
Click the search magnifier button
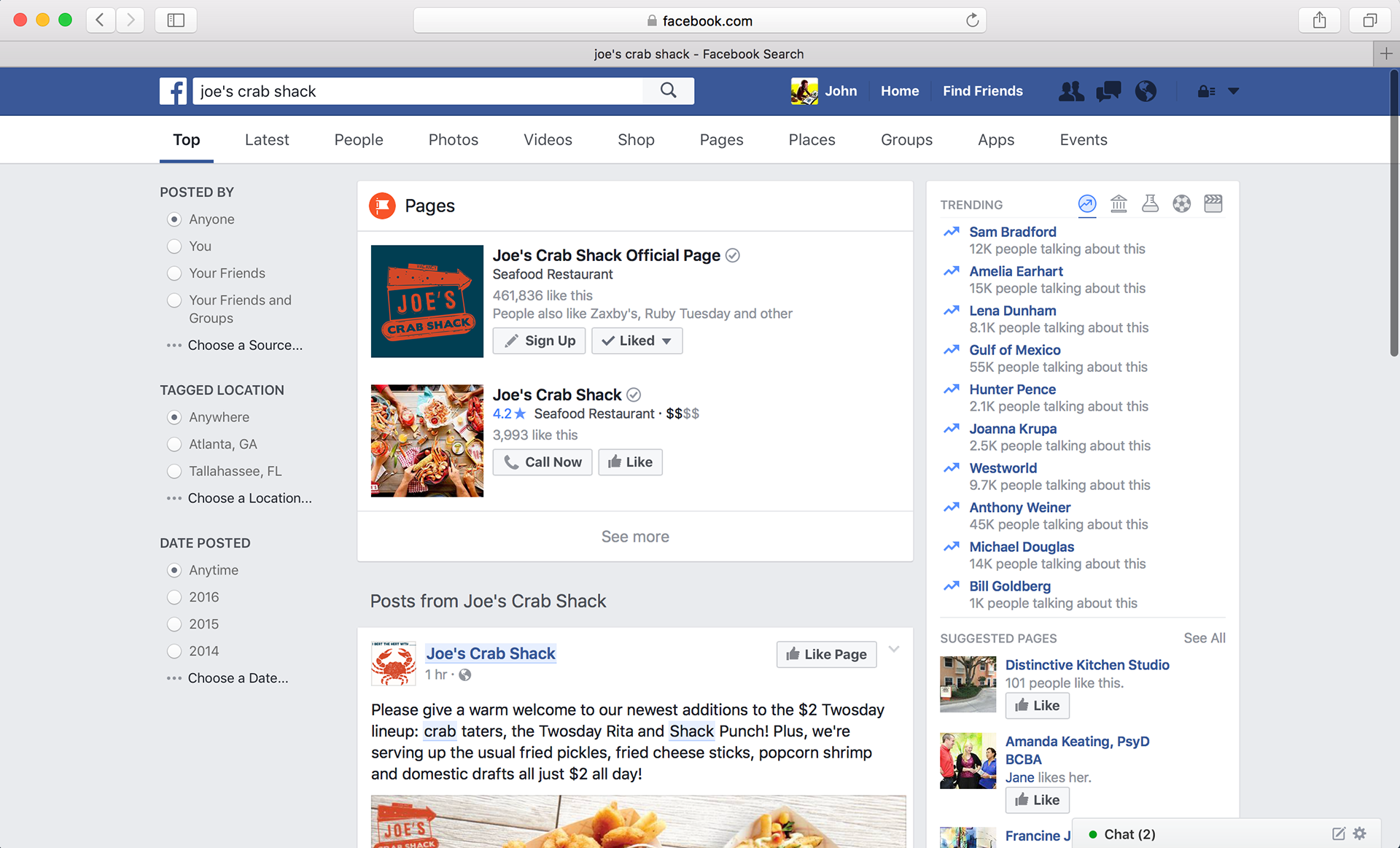click(668, 90)
